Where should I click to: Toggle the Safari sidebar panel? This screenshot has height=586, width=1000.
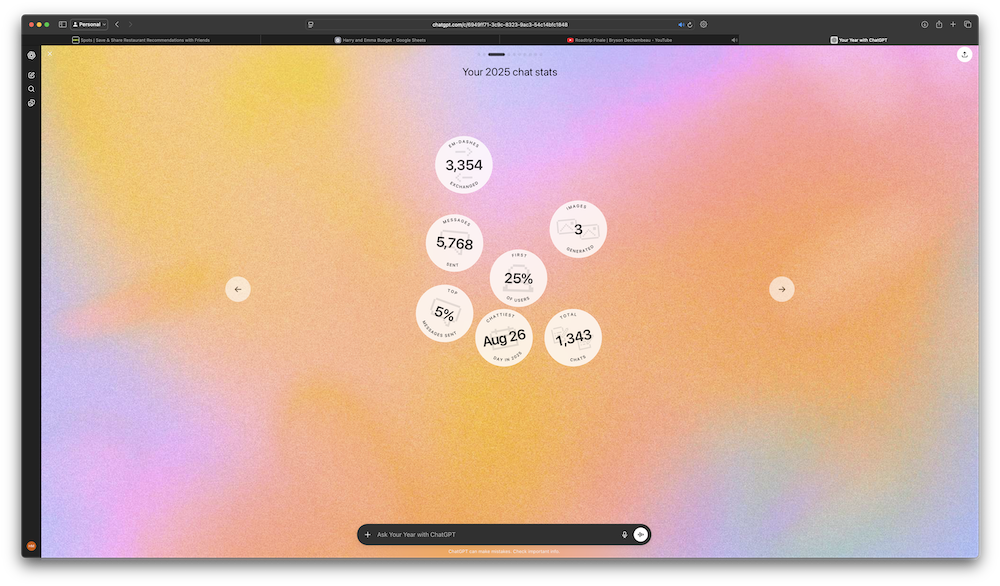(62, 24)
